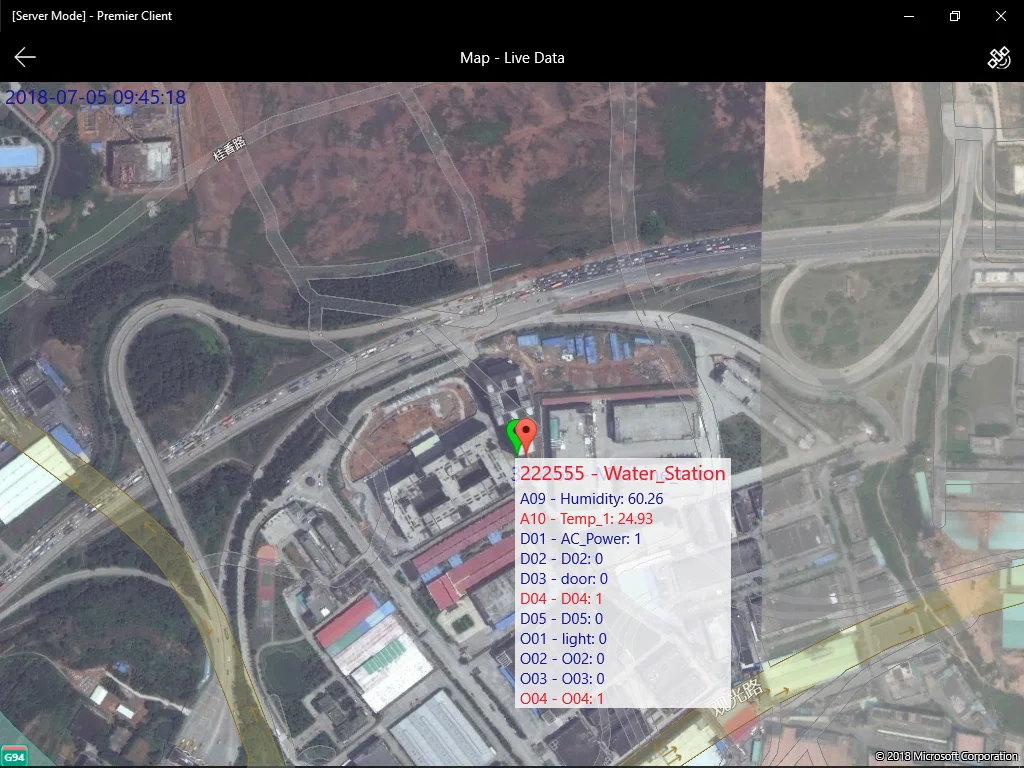This screenshot has height=768, width=1024.
Task: Select the 222555 - Water_Station title link
Action: (x=620, y=473)
